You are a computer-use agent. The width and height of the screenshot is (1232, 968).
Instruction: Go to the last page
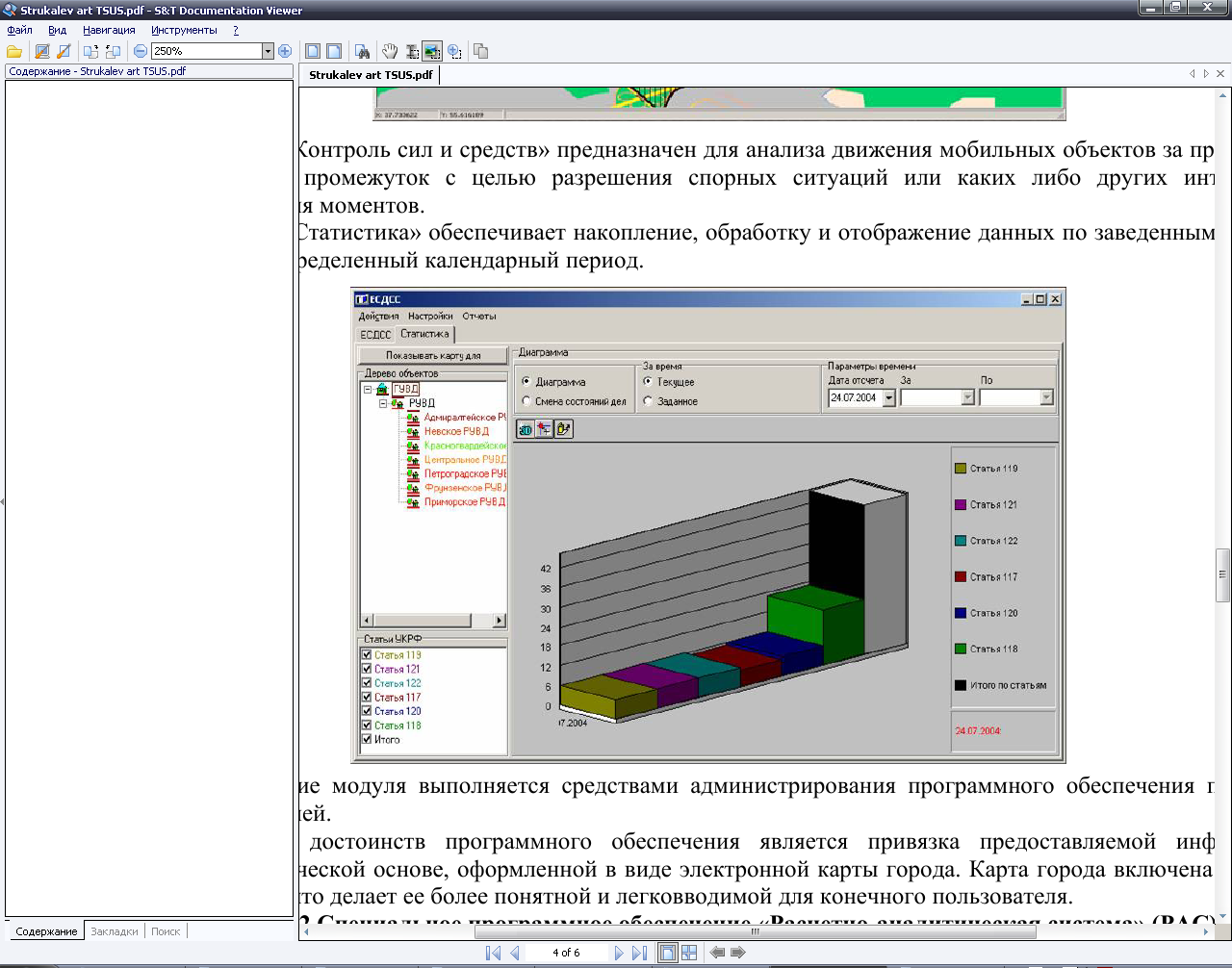(640, 953)
